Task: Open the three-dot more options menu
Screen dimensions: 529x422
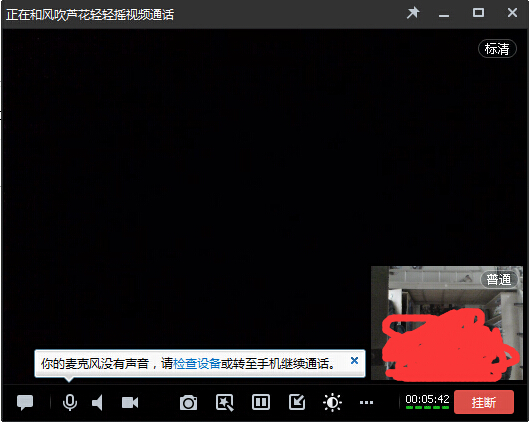Action: pos(366,402)
